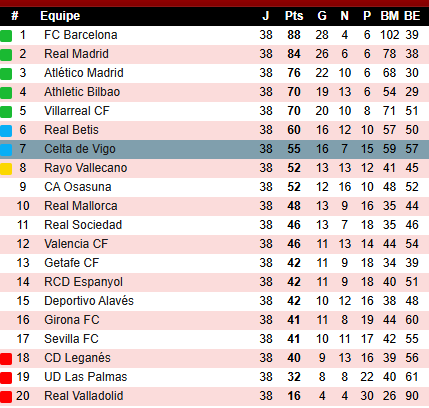The height and width of the screenshot is (408, 429).
Task: Open the FC Barcelona team link
Action: (81, 35)
